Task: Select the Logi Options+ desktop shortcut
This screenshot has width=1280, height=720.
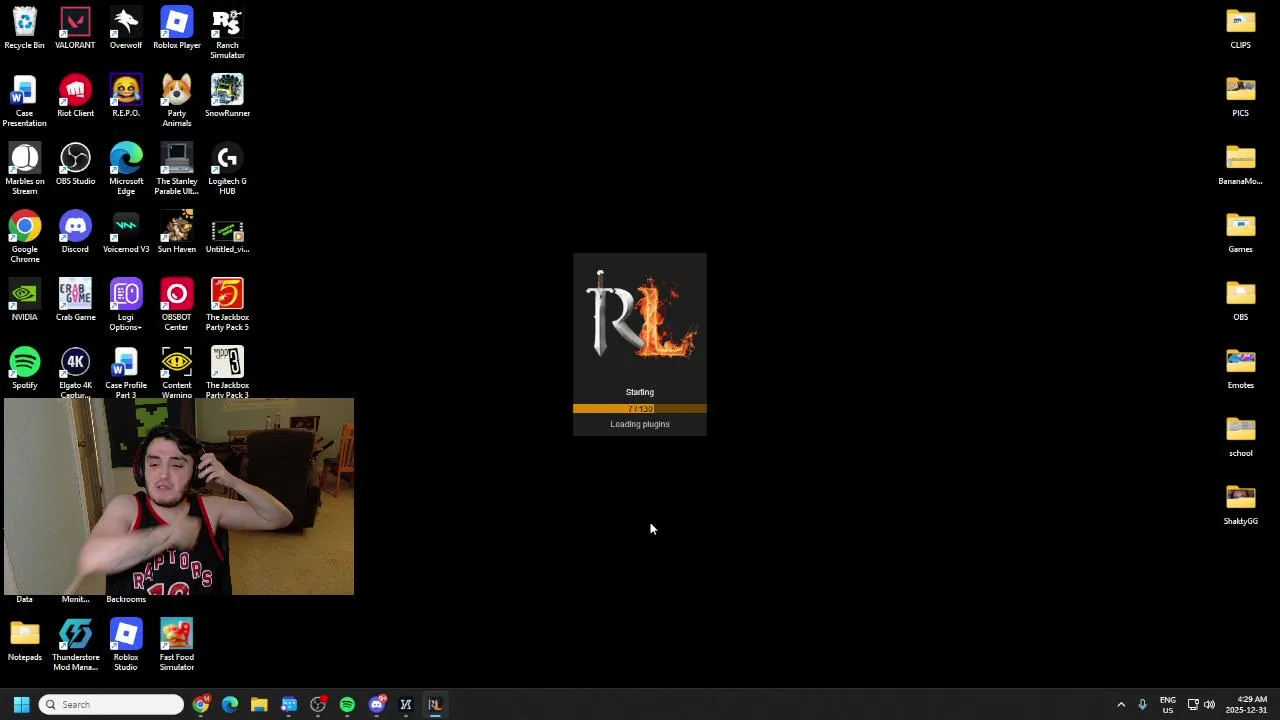Action: point(126,305)
